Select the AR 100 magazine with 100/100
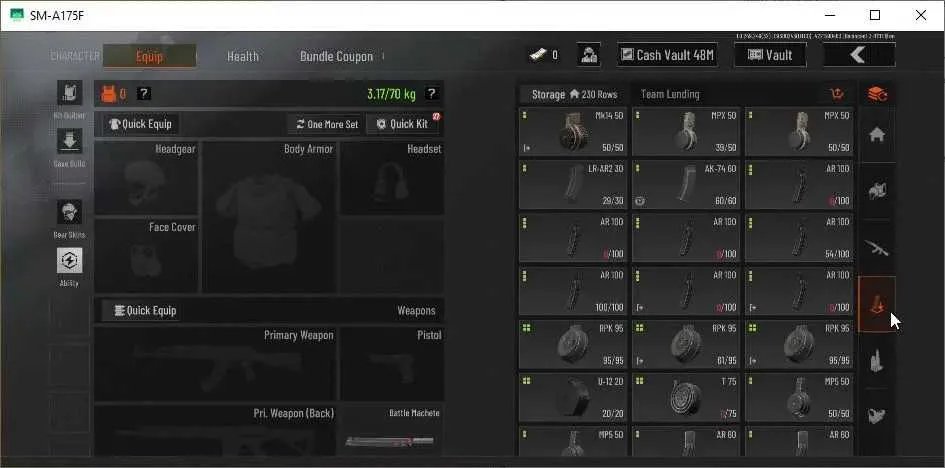This screenshot has width=945, height=468. (573, 291)
